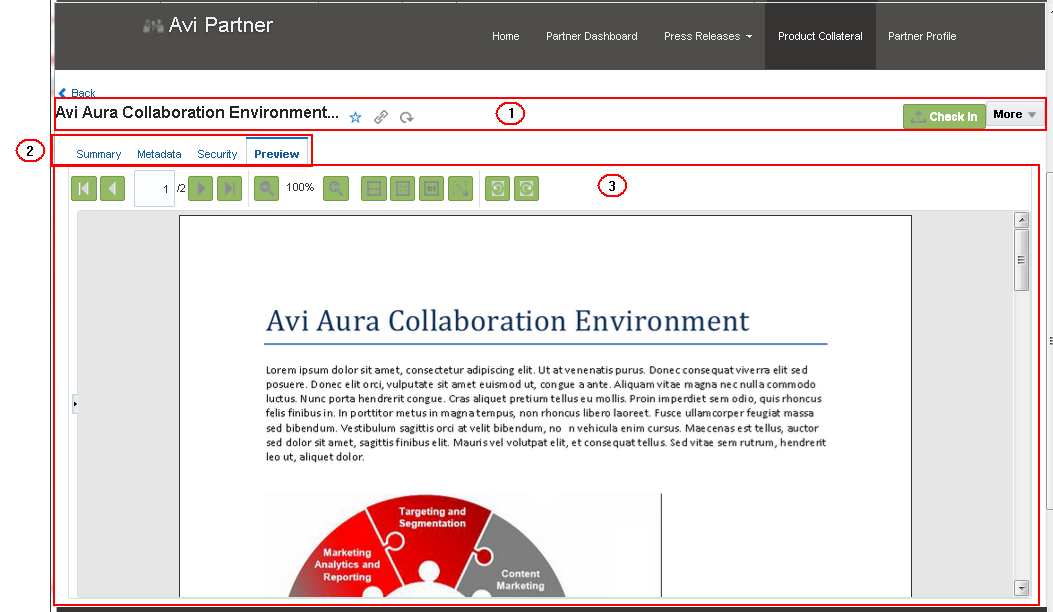The image size is (1053, 612).
Task: Click the page number input field
Action: [x=154, y=189]
